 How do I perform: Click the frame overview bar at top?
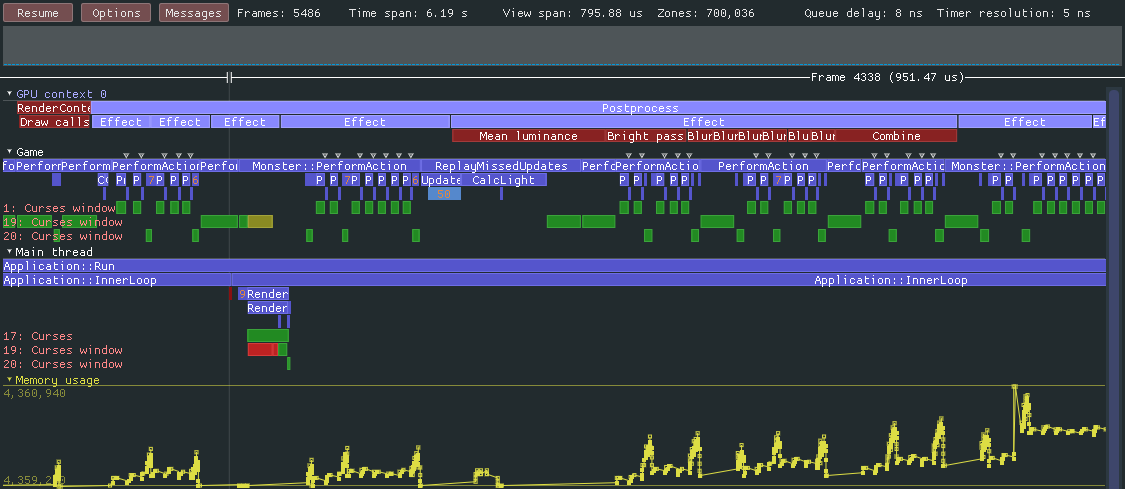(x=560, y=46)
